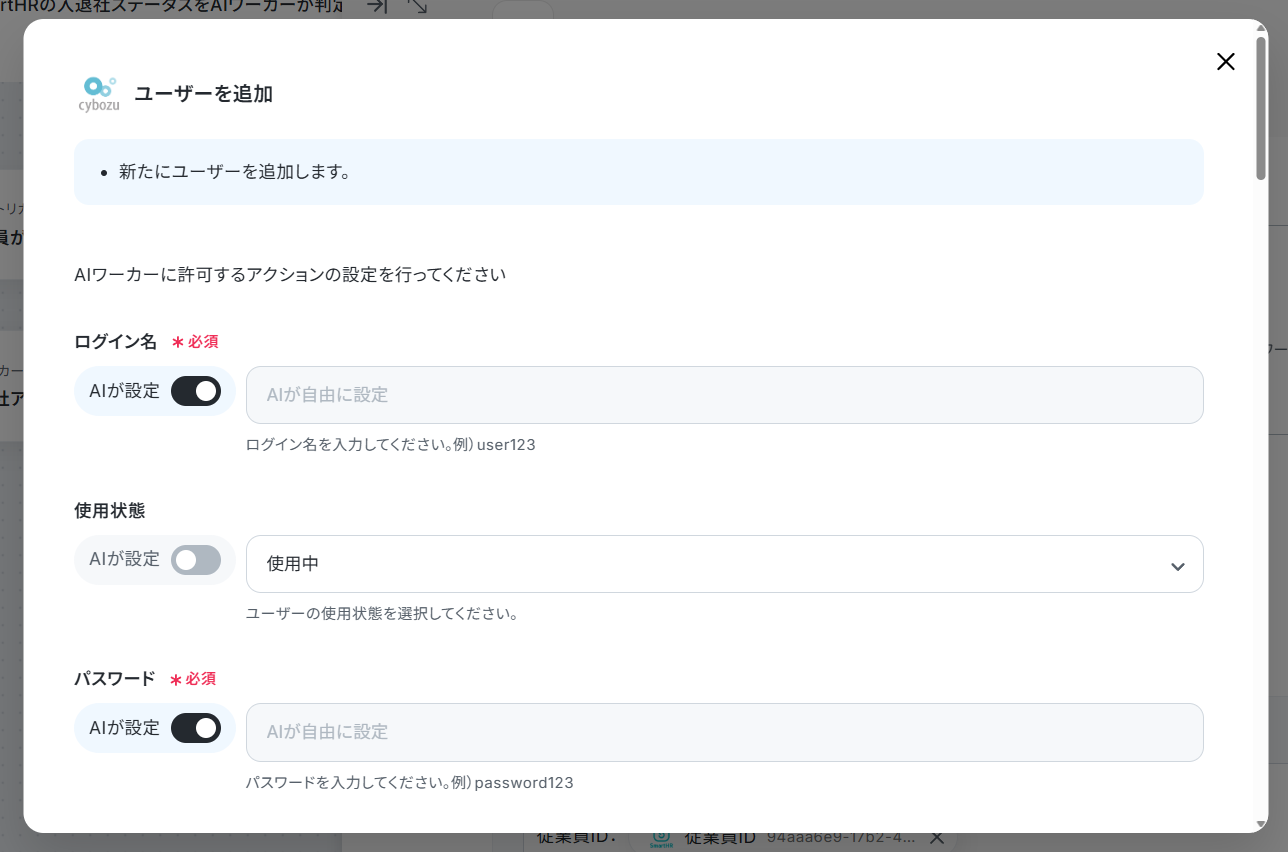1288x852 pixels.
Task: Click the cybozu logo icon
Action: 98,94
